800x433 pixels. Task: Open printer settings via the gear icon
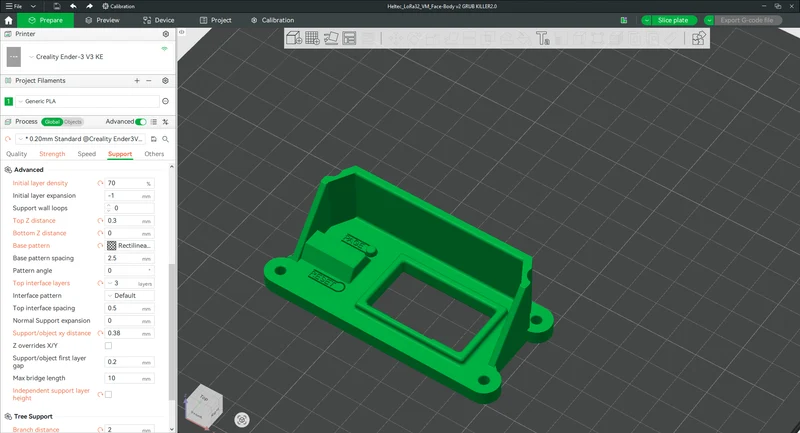[x=166, y=34]
